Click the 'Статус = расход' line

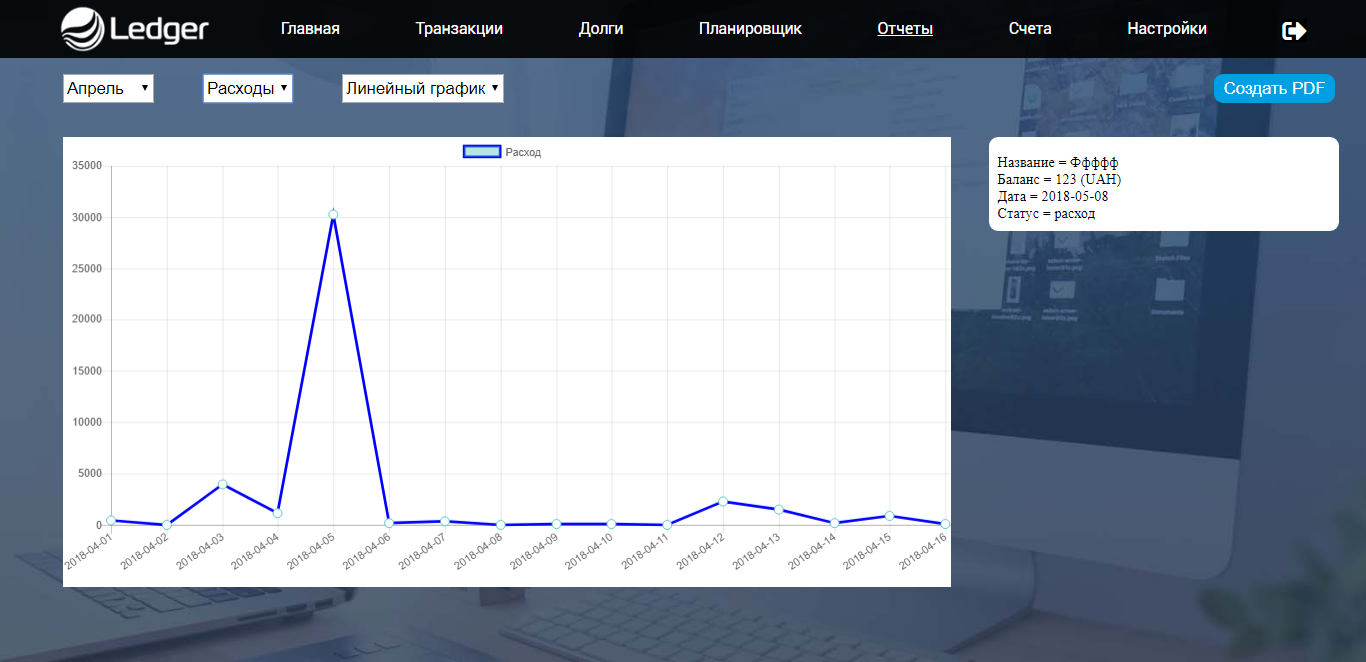(1046, 213)
